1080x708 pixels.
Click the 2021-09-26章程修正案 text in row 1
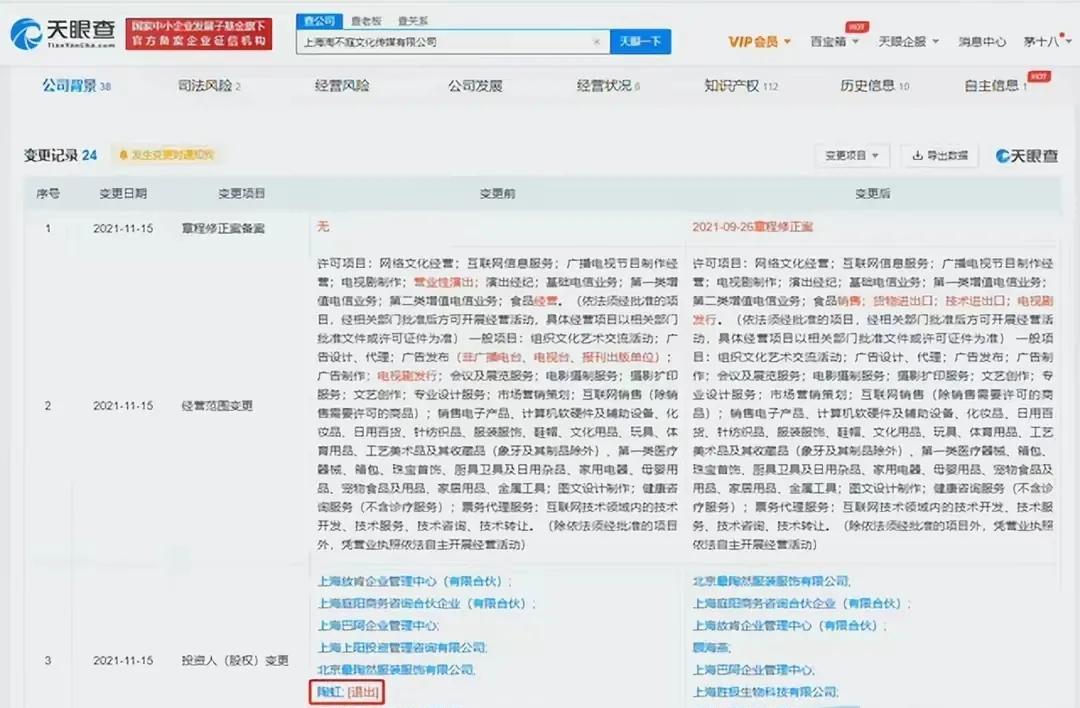pos(753,227)
